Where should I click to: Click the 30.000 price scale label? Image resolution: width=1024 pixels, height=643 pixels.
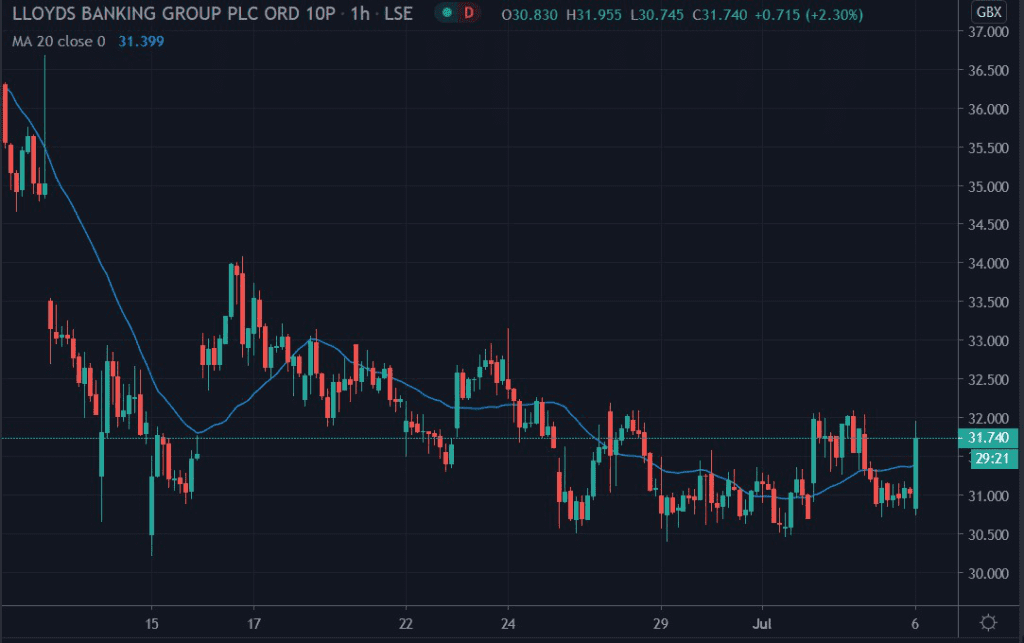point(988,573)
